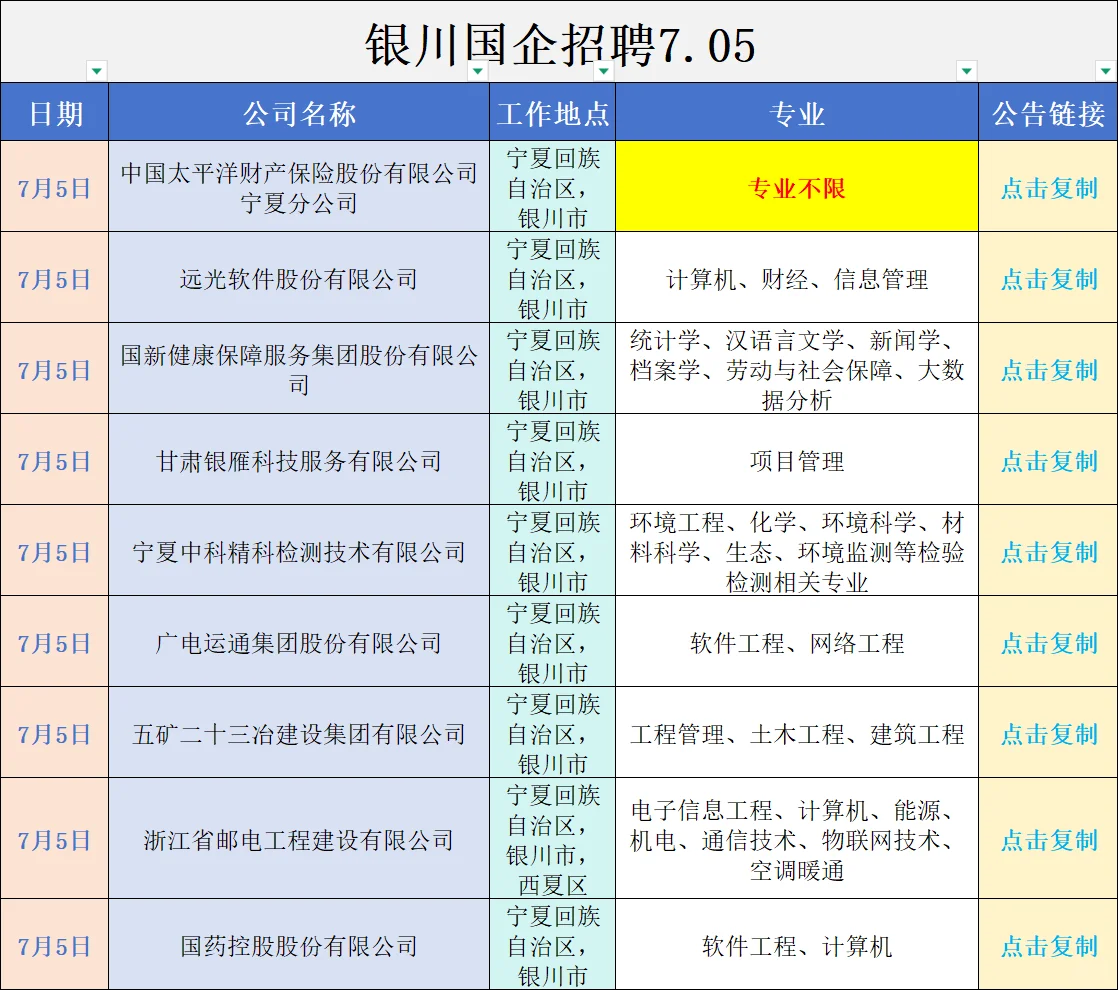Image resolution: width=1118 pixels, height=990 pixels.
Task: Open the filter dropdown above 公司名称 column
Action: pos(478,71)
